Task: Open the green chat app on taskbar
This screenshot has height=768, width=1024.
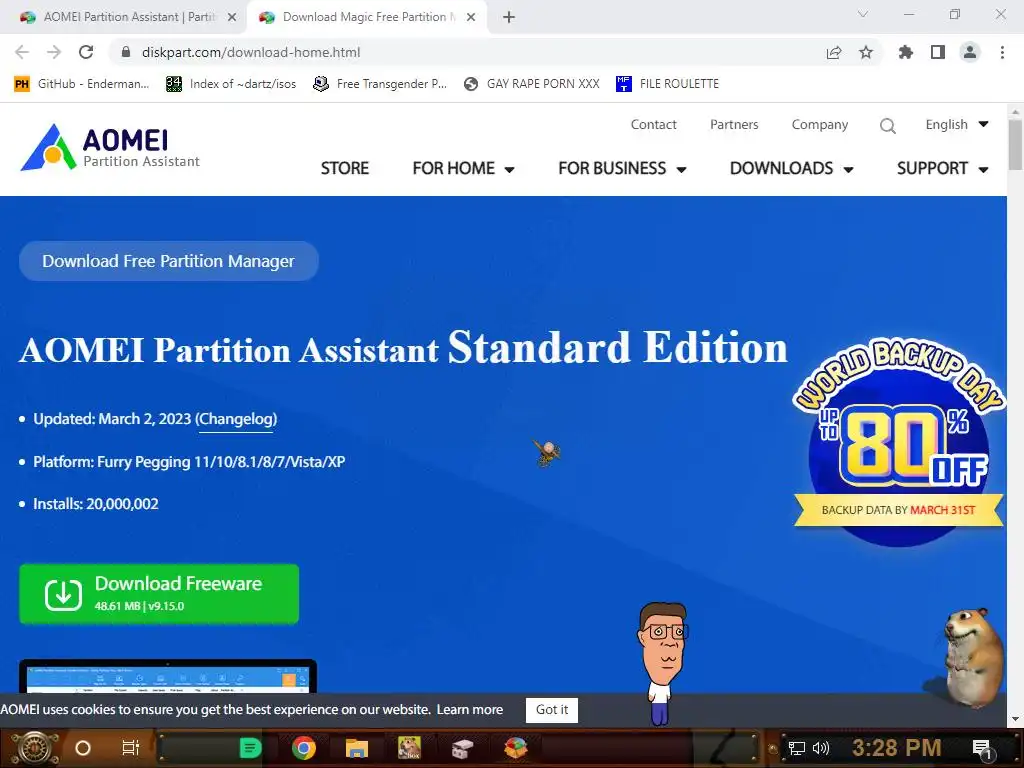Action: (250, 748)
